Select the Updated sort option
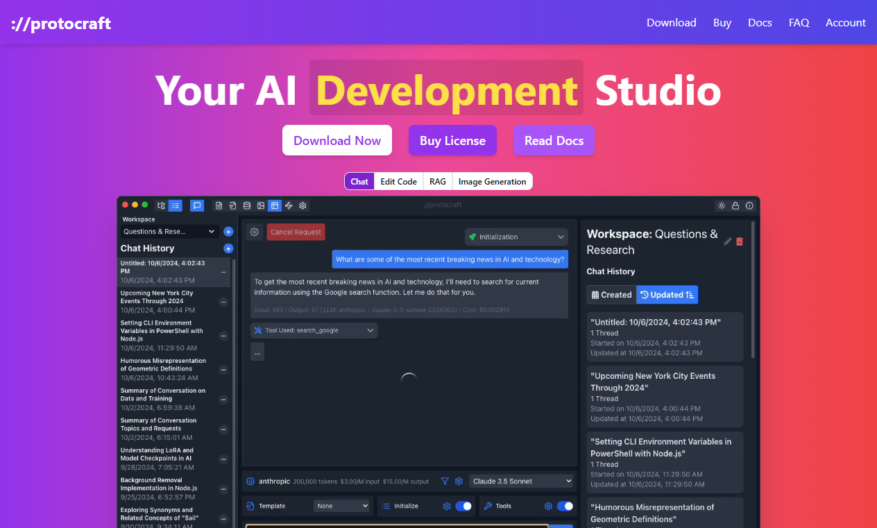 coord(667,295)
